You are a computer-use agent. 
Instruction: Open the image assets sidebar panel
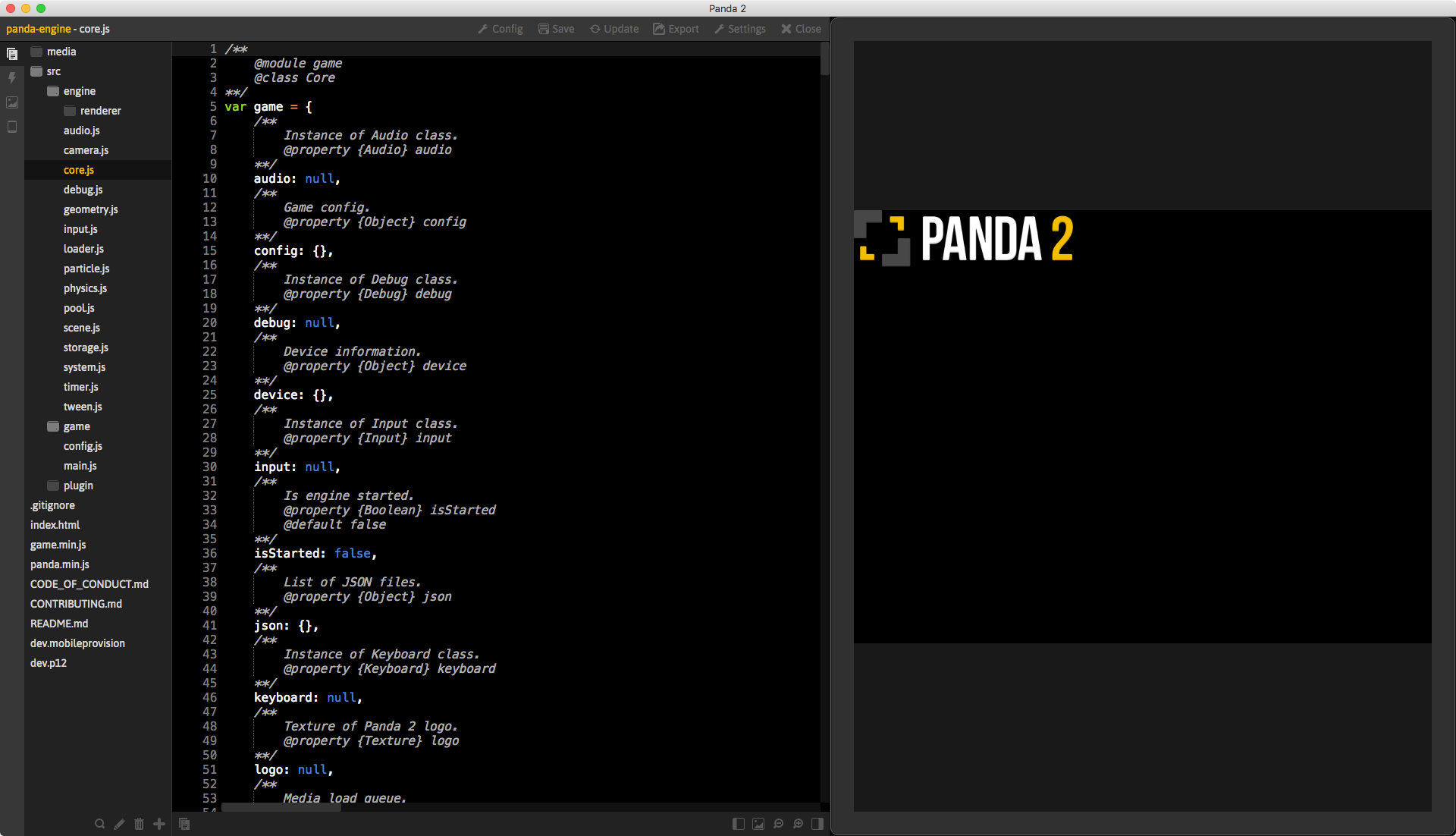tap(12, 102)
